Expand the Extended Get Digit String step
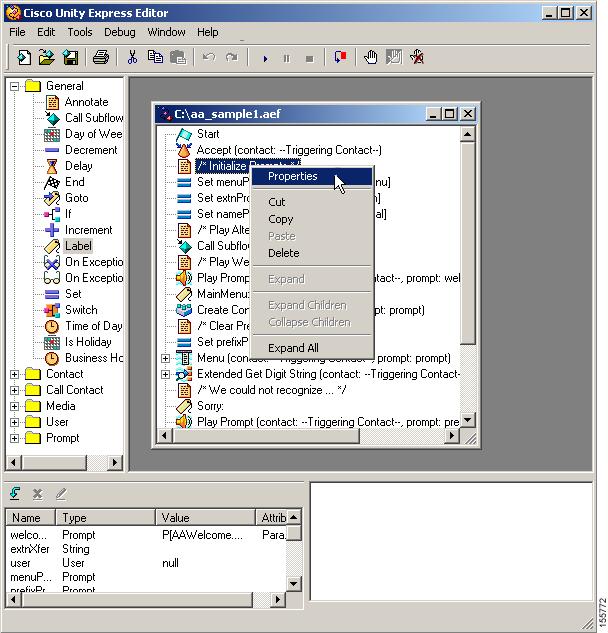The height and width of the screenshot is (633, 608). [166, 374]
